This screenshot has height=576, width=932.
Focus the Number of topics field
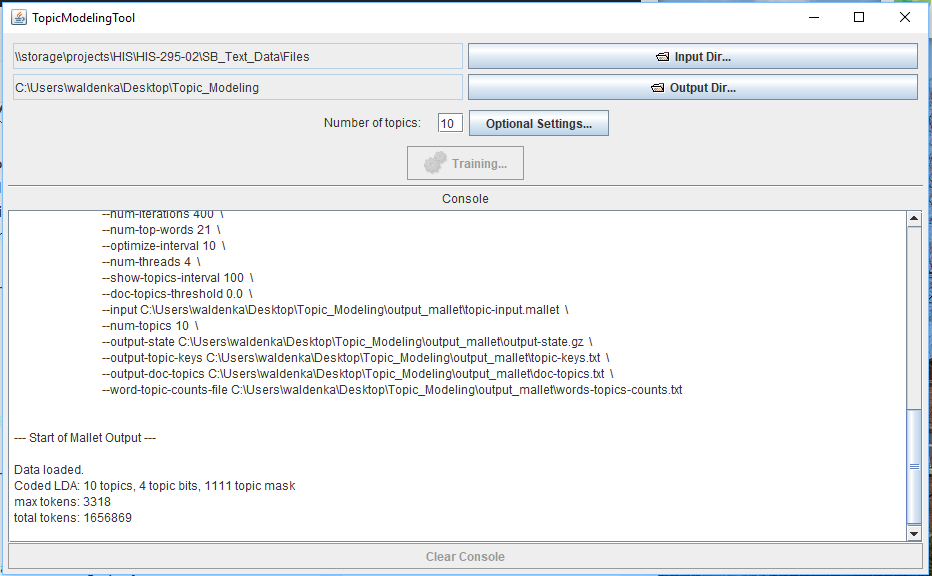[449, 124]
